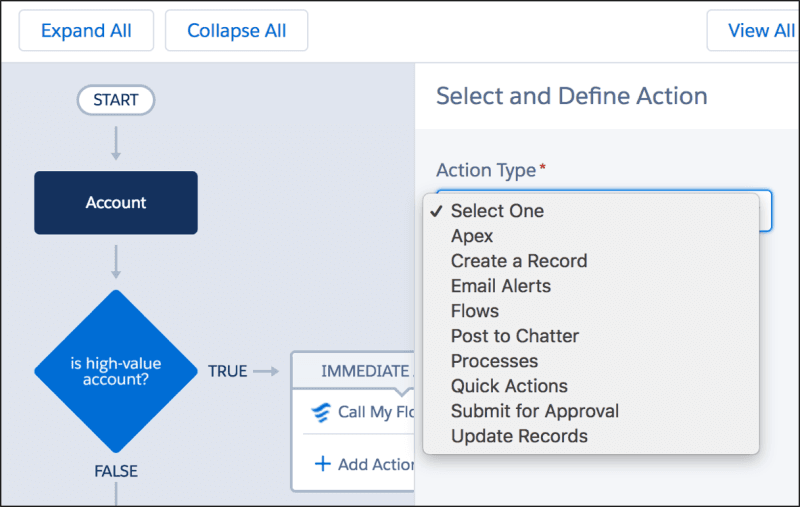Viewport: 800px width, 507px height.
Task: Select Flows as the action type
Action: point(474,311)
